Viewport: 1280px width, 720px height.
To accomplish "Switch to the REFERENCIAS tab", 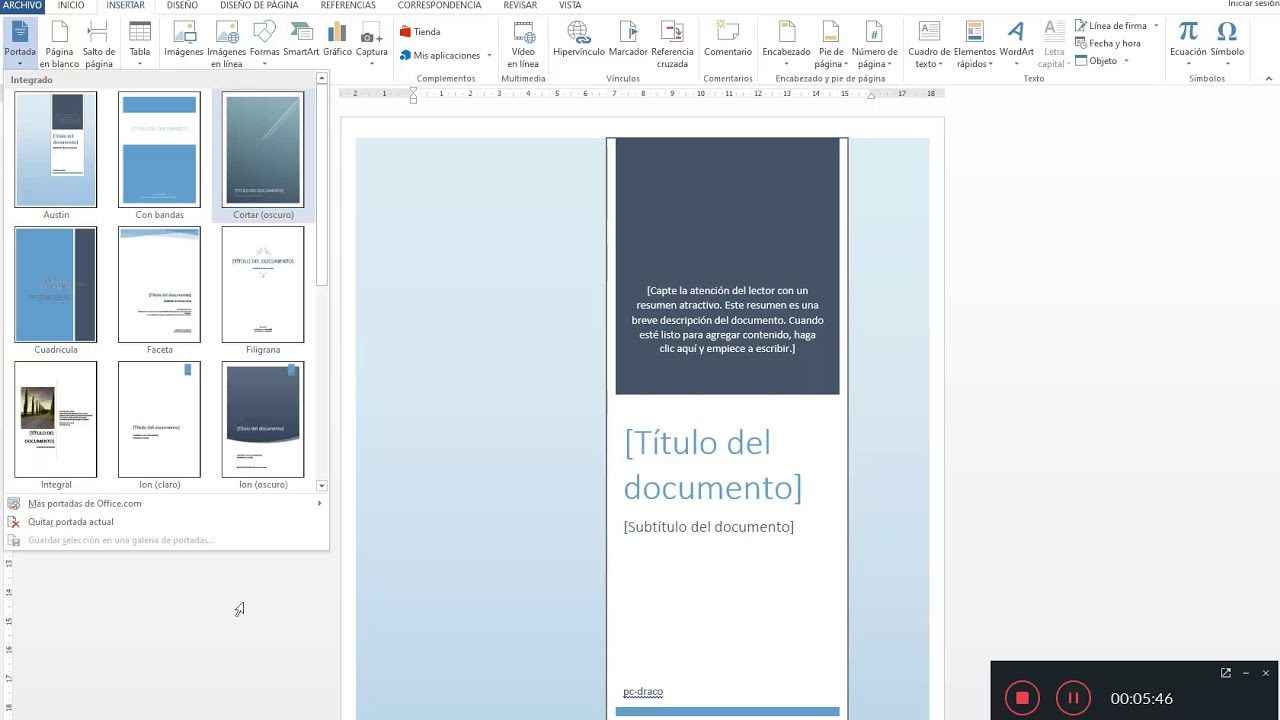I will pyautogui.click(x=348, y=6).
